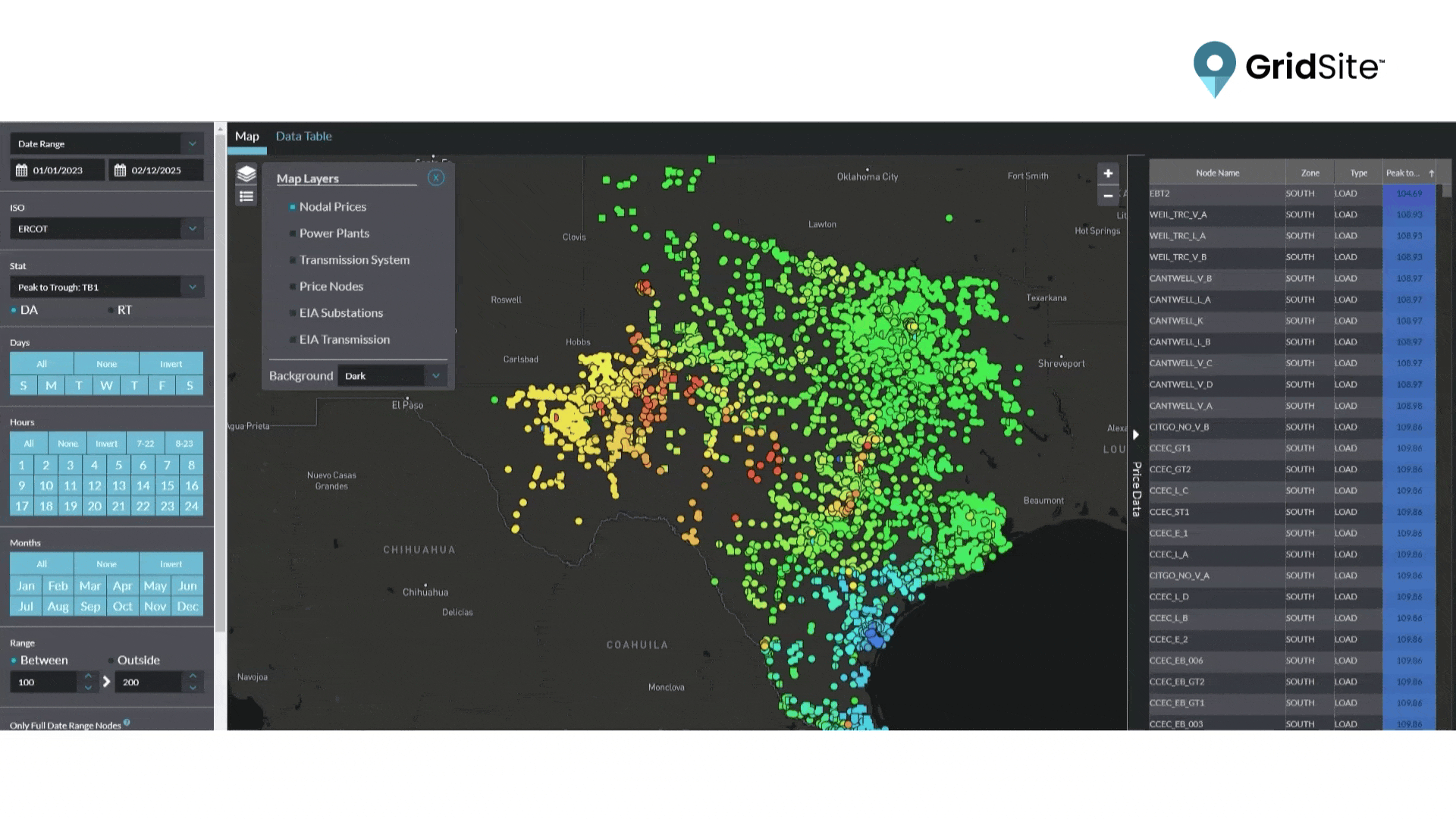Decrease the range maximum value stepper

[193, 688]
